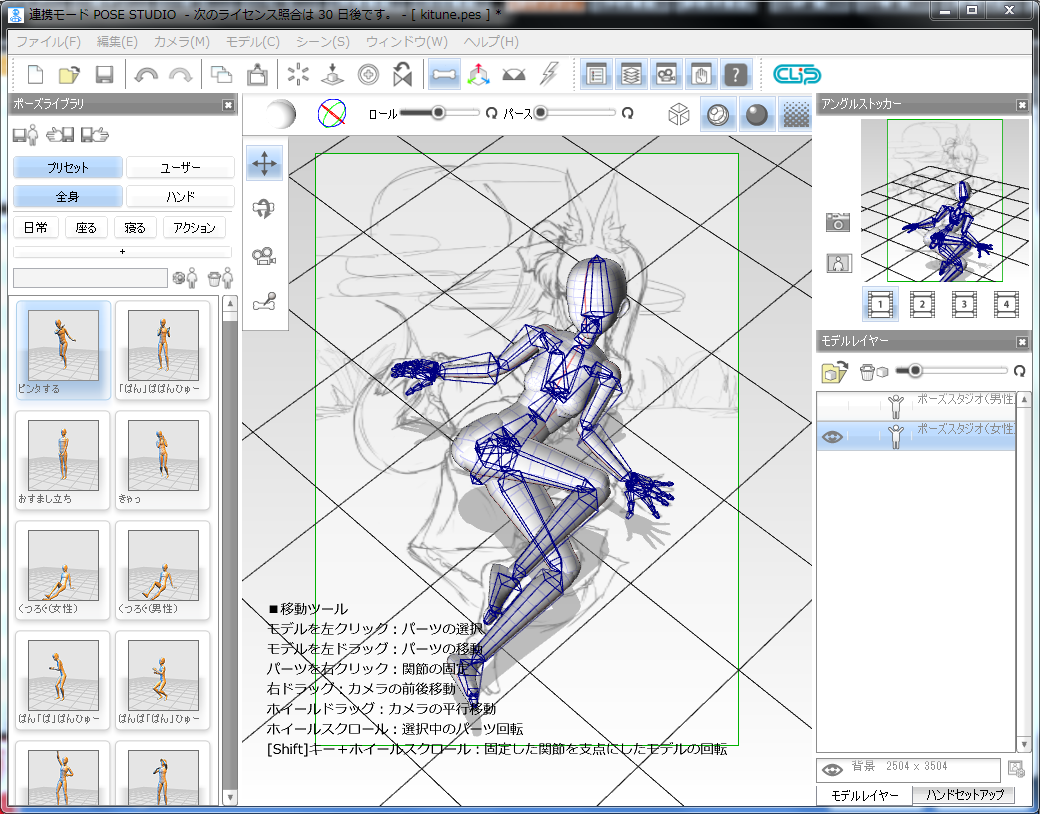Toggle the dotted halftone shading mode

(x=797, y=114)
